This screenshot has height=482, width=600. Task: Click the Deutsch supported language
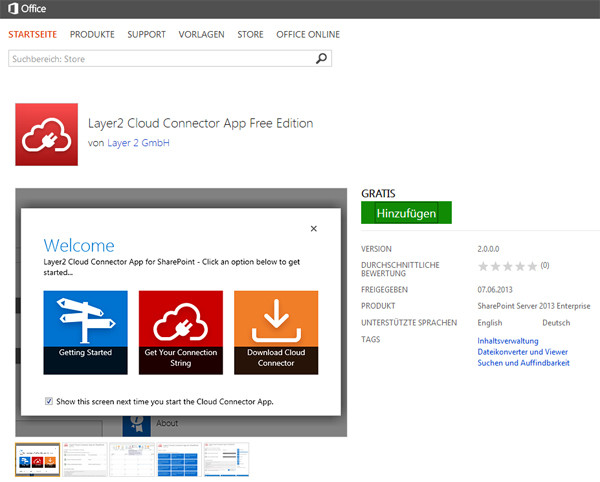pyautogui.click(x=556, y=323)
